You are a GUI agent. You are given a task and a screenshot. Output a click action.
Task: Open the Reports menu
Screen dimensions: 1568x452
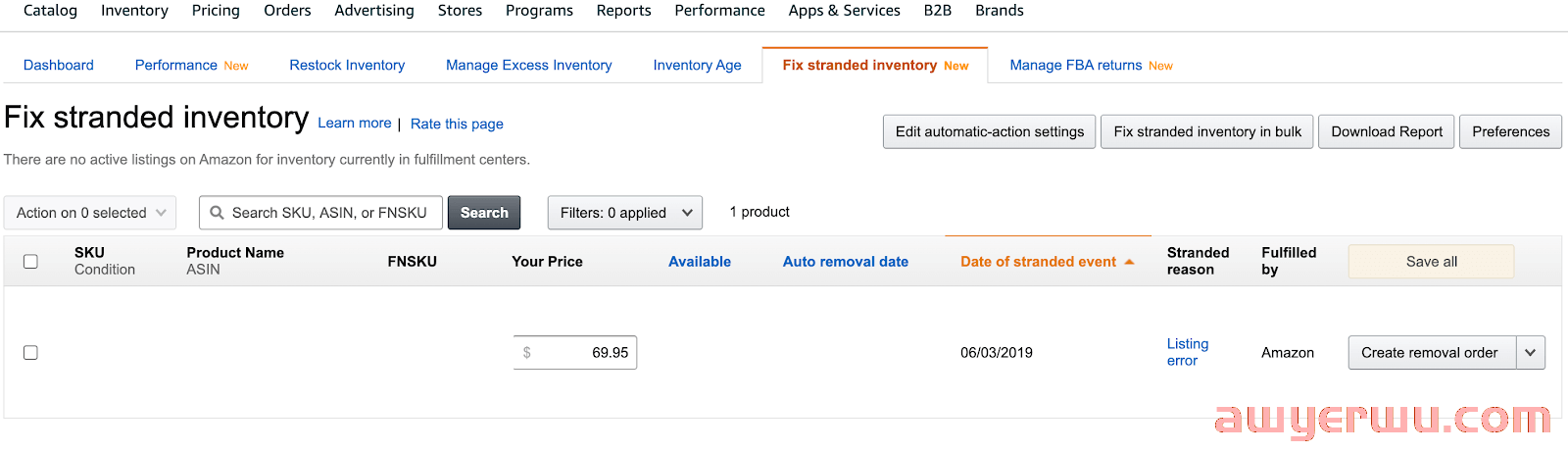click(623, 11)
